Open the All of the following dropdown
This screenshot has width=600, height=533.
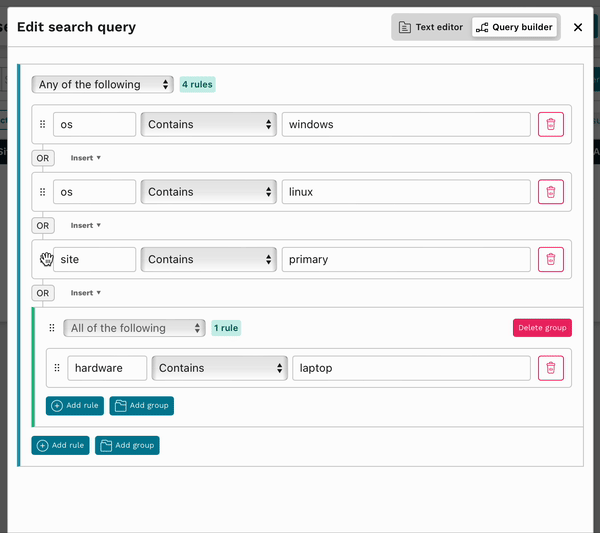click(134, 328)
